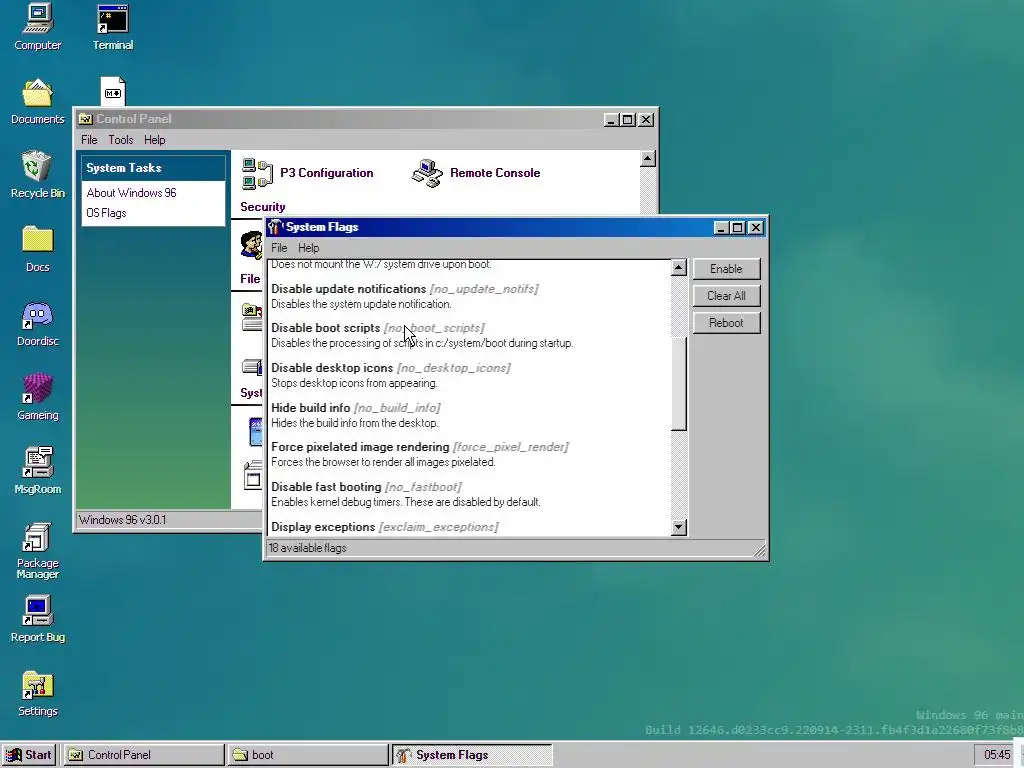
Task: Click the Control Panel title bar icon
Action: [x=85, y=119]
